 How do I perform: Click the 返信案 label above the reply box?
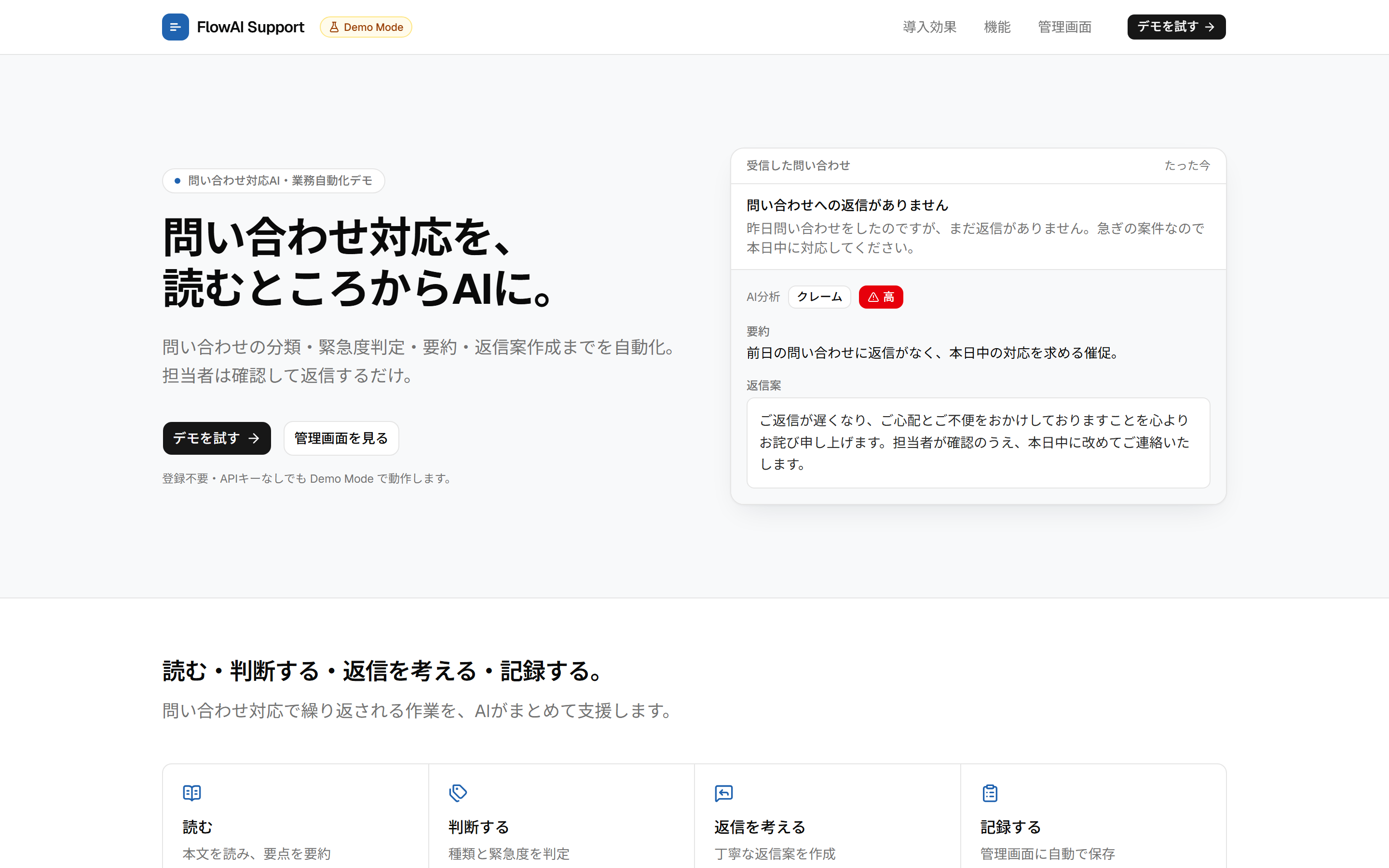point(763,385)
